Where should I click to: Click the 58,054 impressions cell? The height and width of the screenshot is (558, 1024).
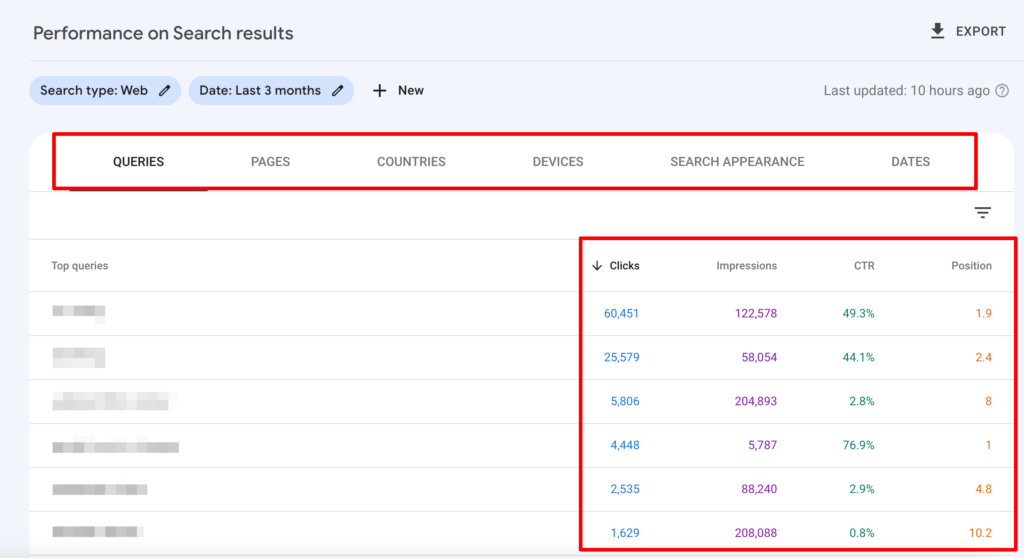pyautogui.click(x=759, y=357)
